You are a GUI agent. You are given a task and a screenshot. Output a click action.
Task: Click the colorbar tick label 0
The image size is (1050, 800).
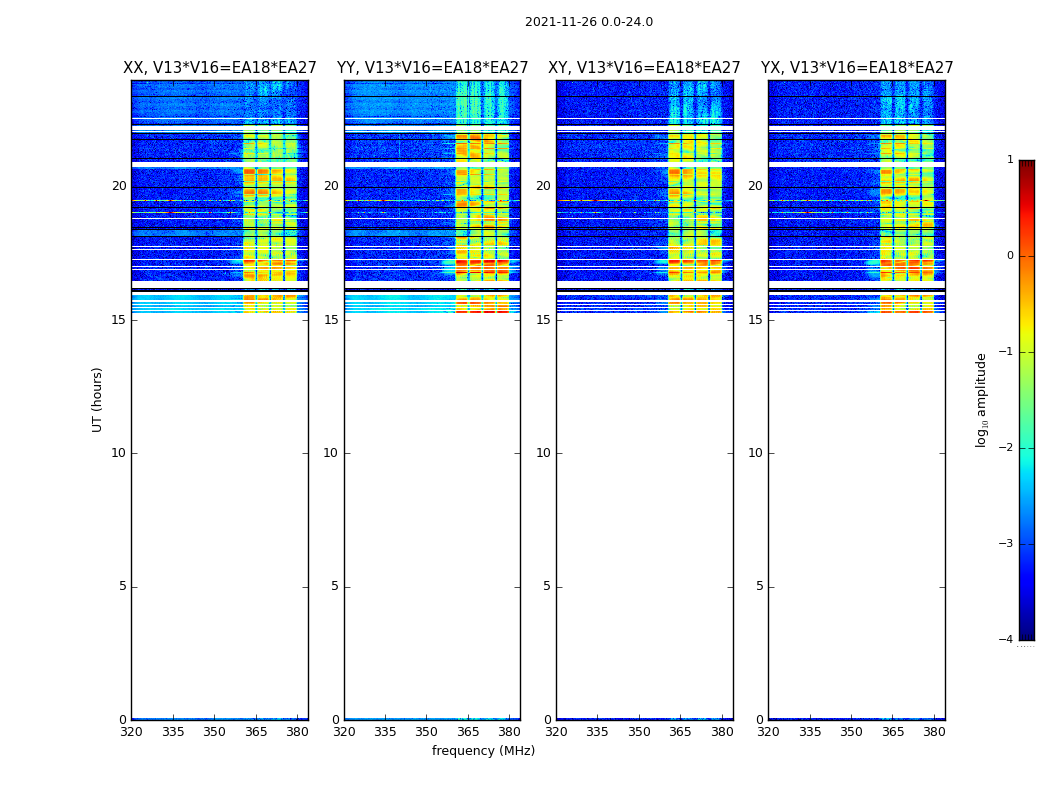(x=1009, y=256)
